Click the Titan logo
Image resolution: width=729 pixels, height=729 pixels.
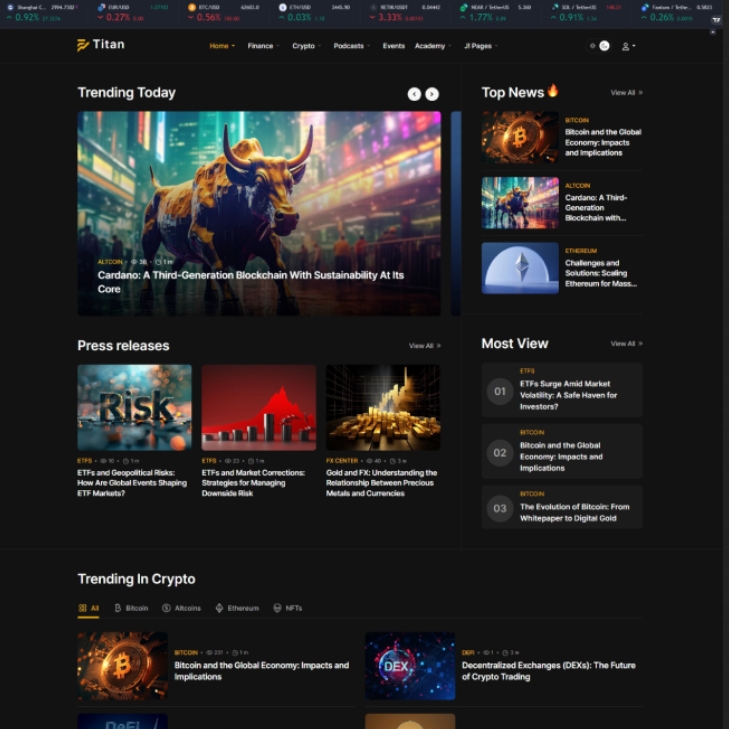(x=100, y=45)
